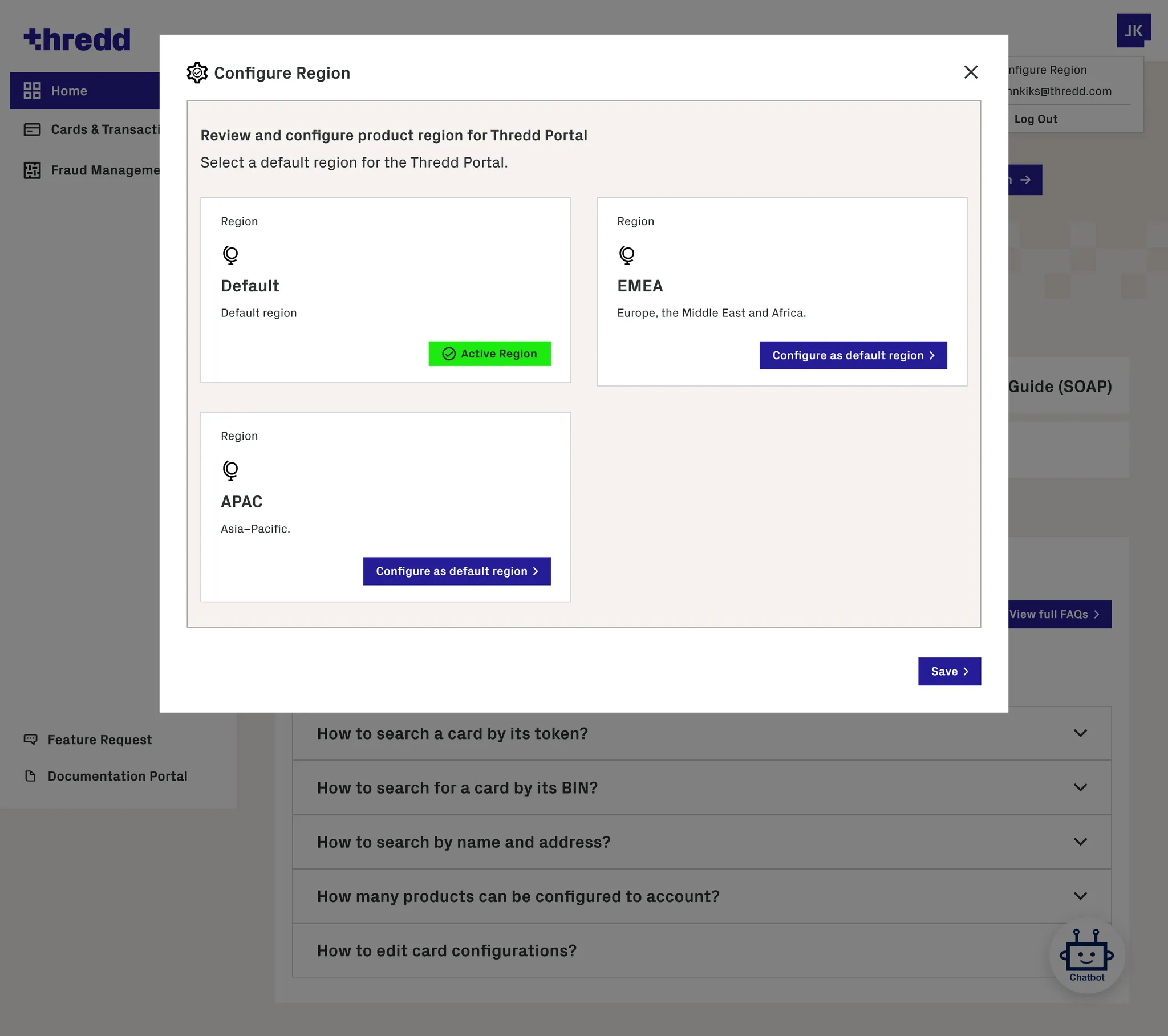Open the Documentation Portal link
Viewport: 1168px width, 1036px height.
click(x=117, y=776)
